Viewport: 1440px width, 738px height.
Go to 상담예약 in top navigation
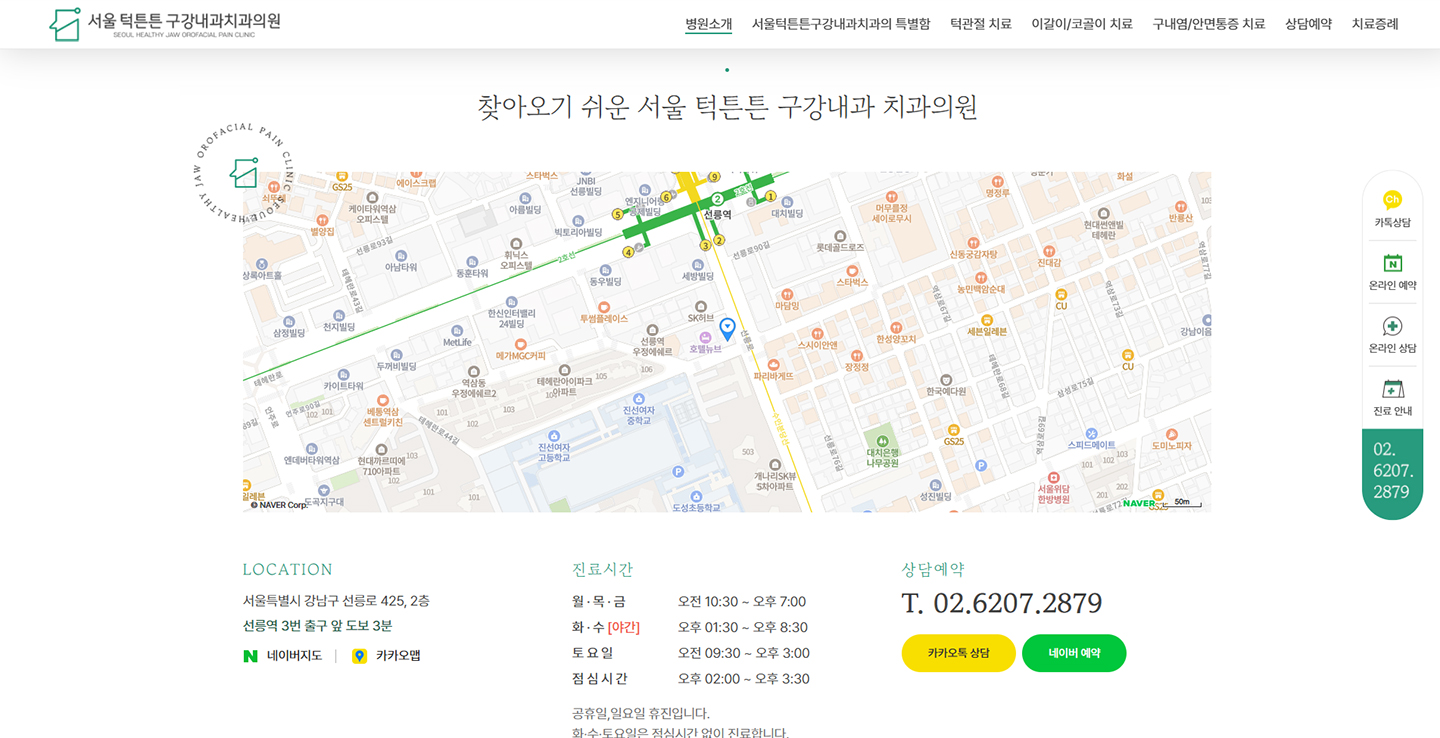1308,24
